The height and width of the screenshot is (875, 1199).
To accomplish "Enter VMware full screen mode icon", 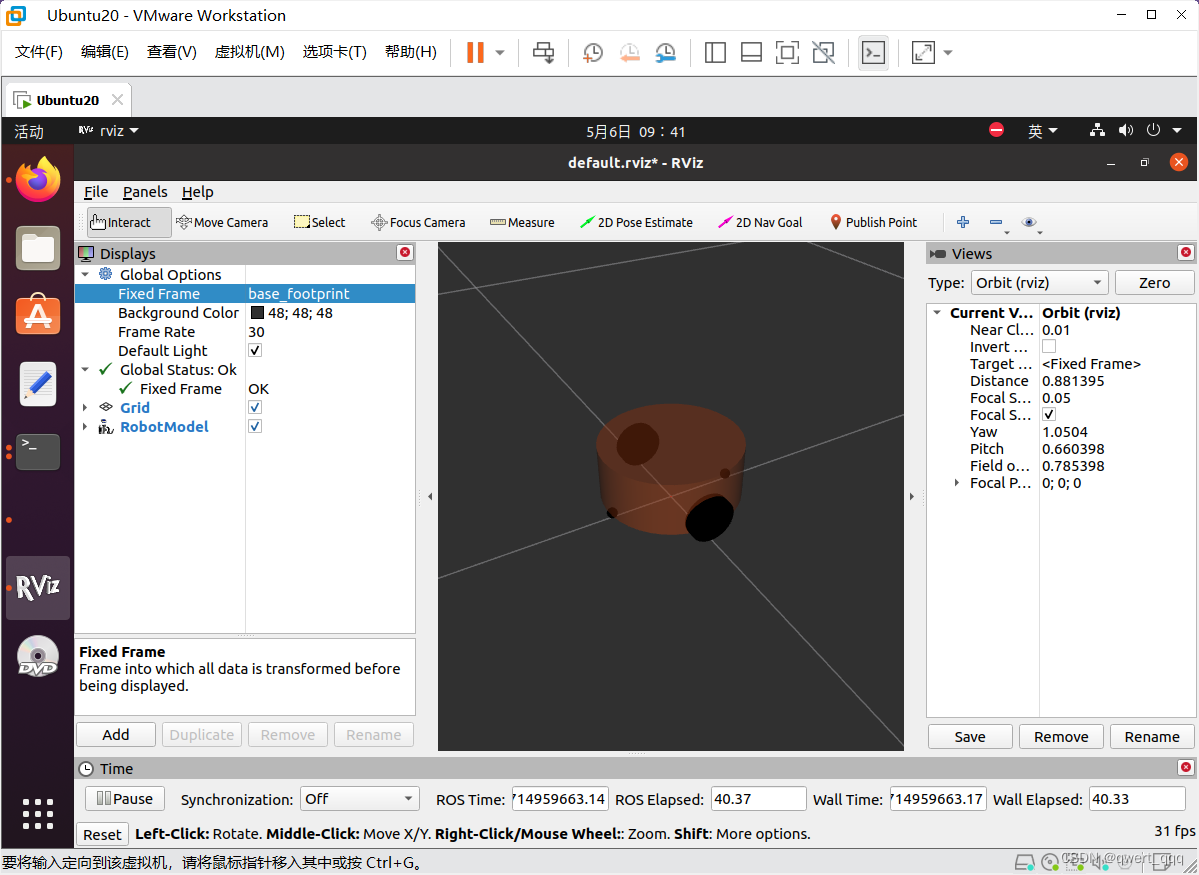I will coord(787,52).
